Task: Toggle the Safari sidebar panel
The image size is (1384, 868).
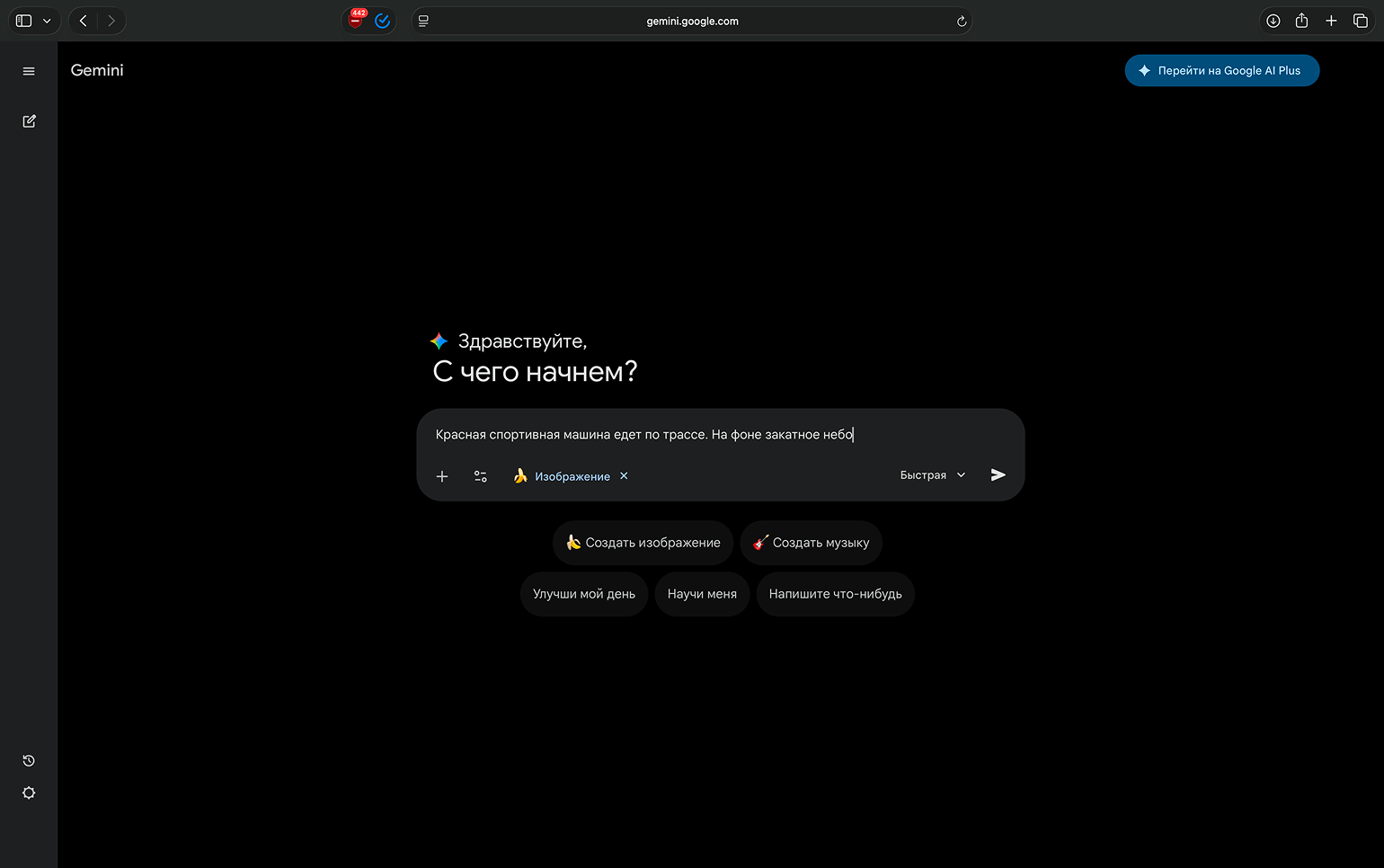Action: 24,21
